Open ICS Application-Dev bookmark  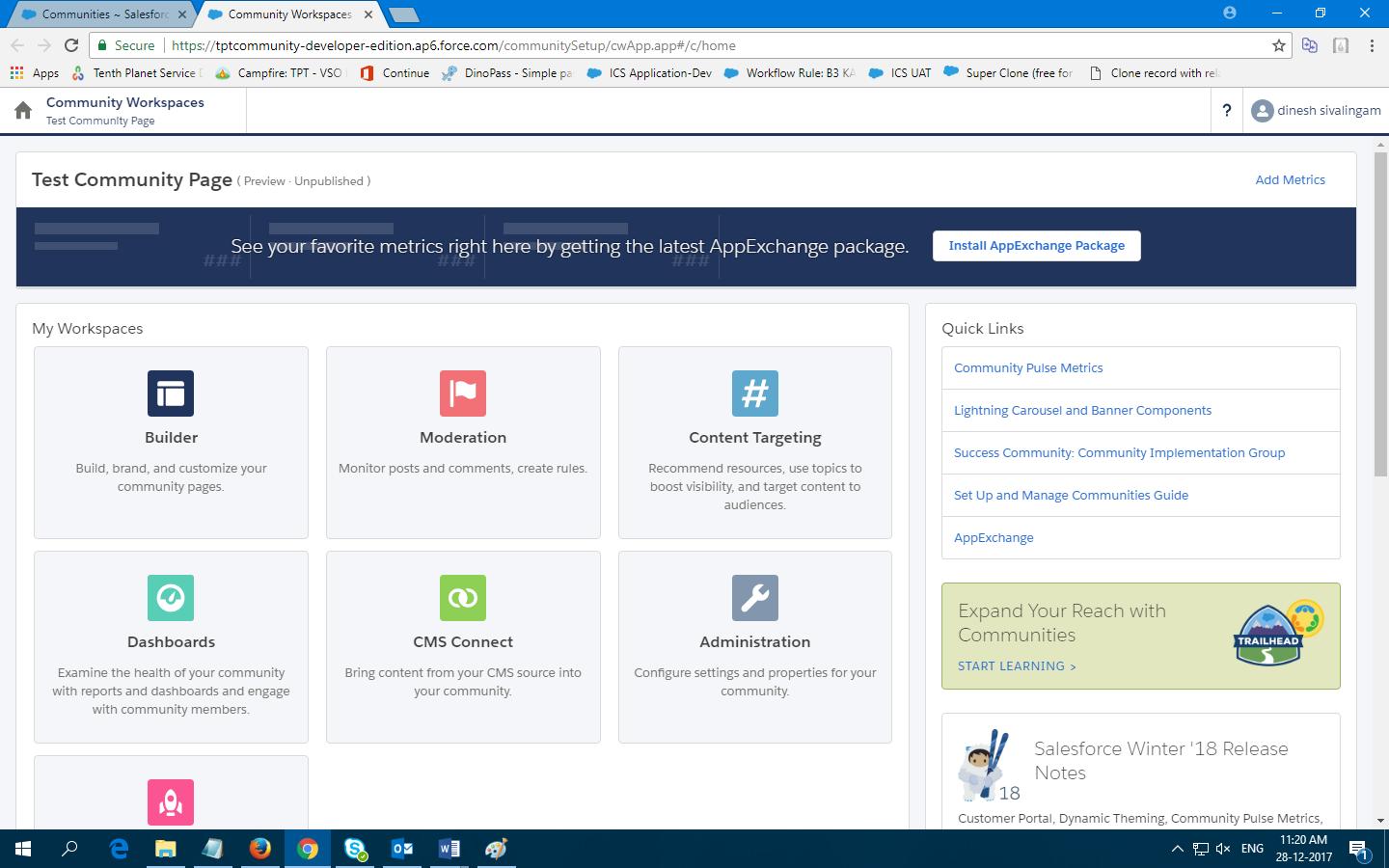[649, 72]
